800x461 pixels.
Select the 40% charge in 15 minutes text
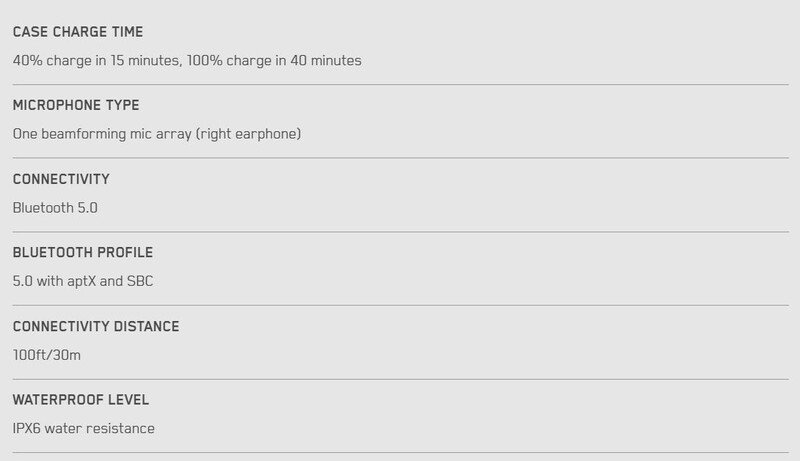(96, 61)
